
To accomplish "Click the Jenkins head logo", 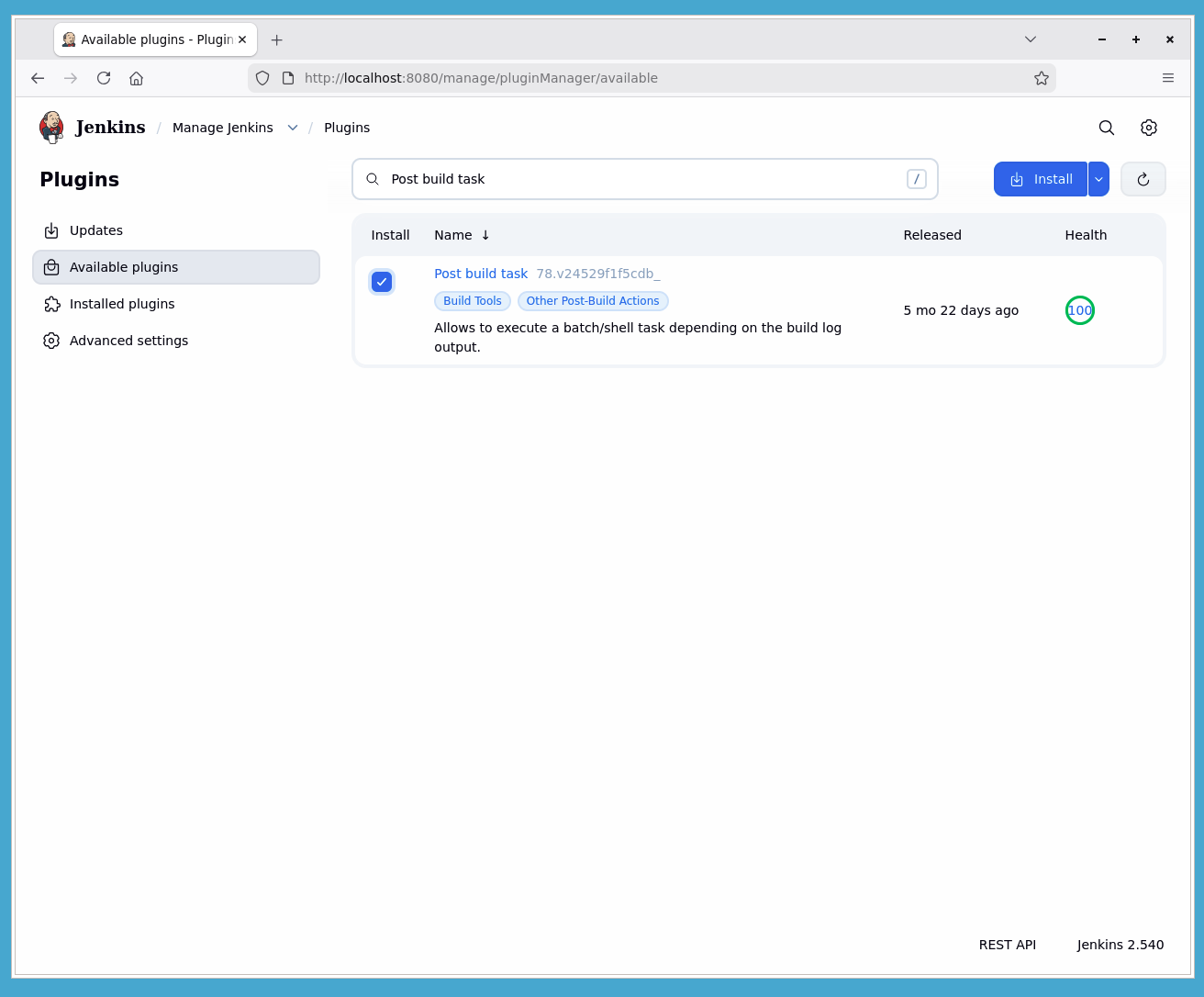I will (52, 127).
